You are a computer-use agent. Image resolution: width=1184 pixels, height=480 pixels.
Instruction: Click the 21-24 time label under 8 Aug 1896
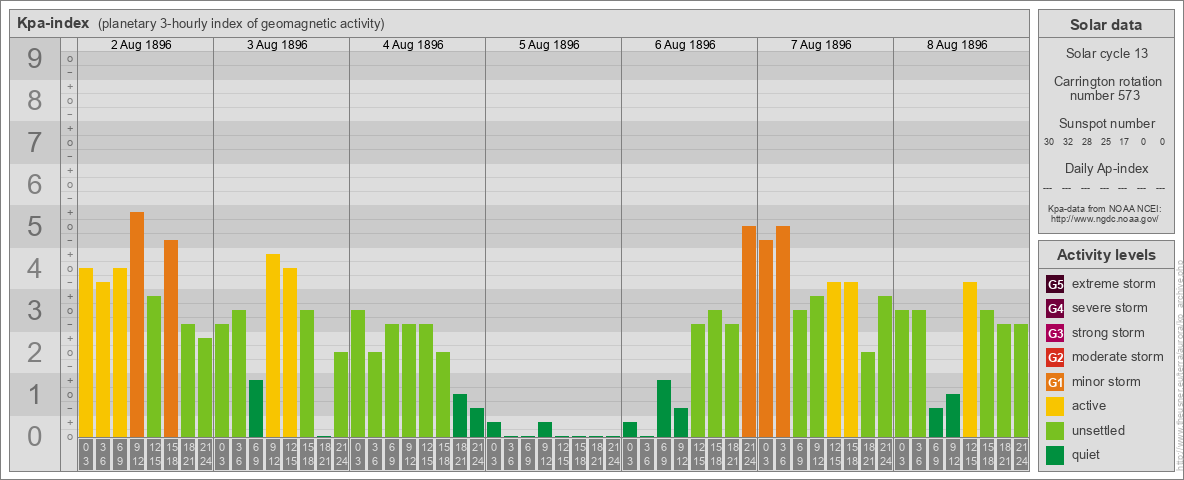click(x=1020, y=455)
